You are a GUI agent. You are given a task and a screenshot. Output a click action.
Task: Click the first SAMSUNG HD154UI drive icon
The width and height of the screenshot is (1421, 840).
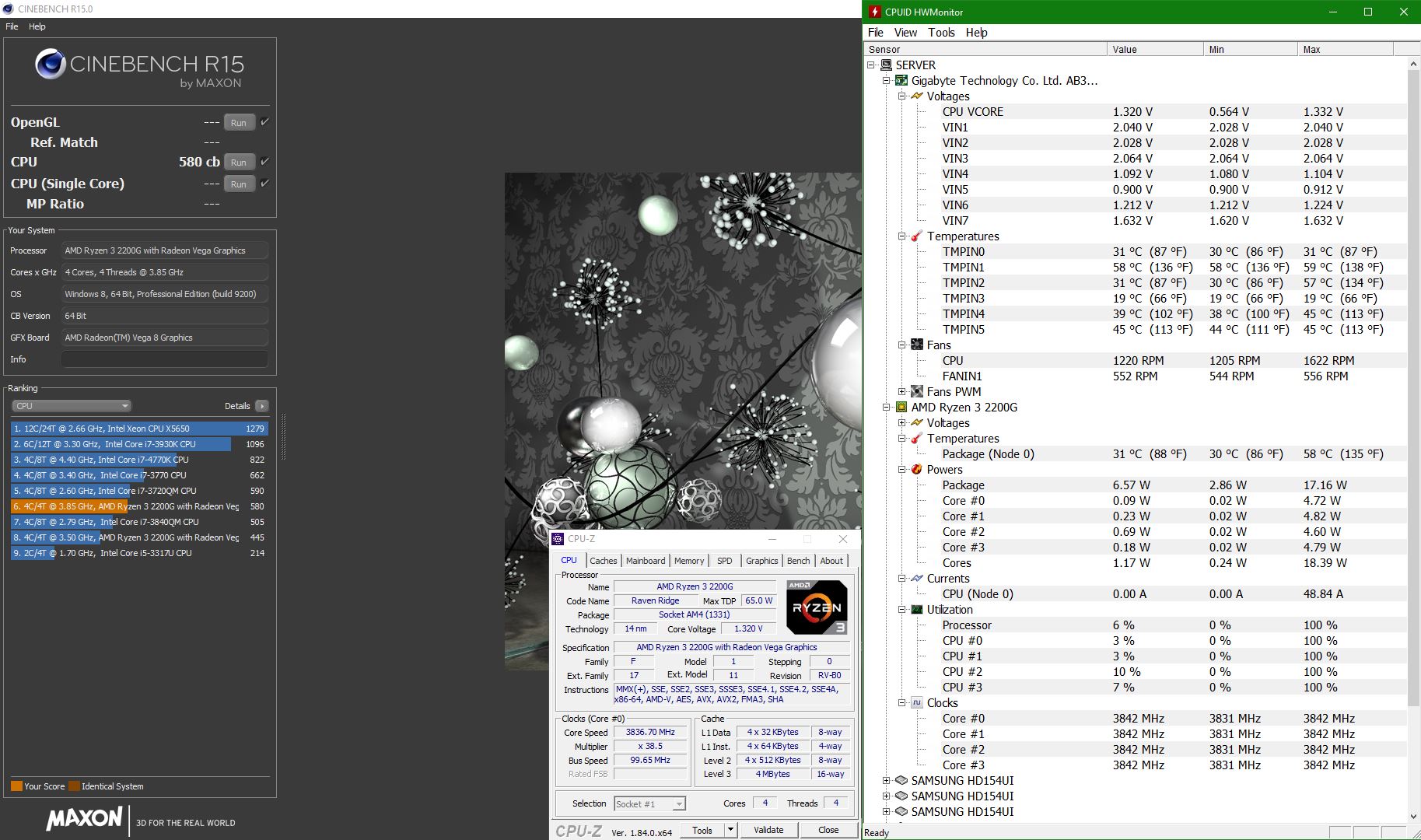click(901, 781)
